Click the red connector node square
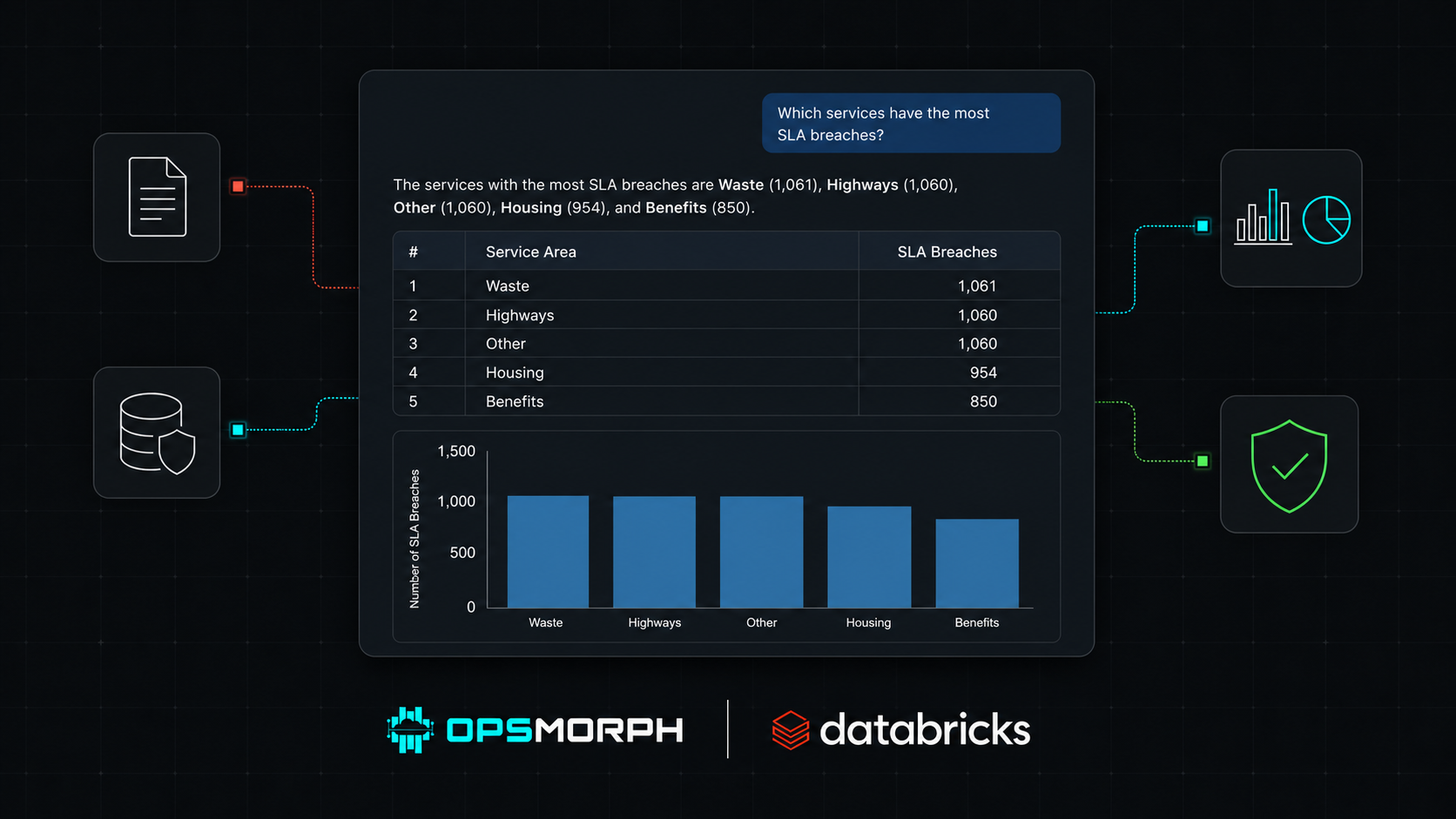1456x819 pixels. tap(238, 186)
